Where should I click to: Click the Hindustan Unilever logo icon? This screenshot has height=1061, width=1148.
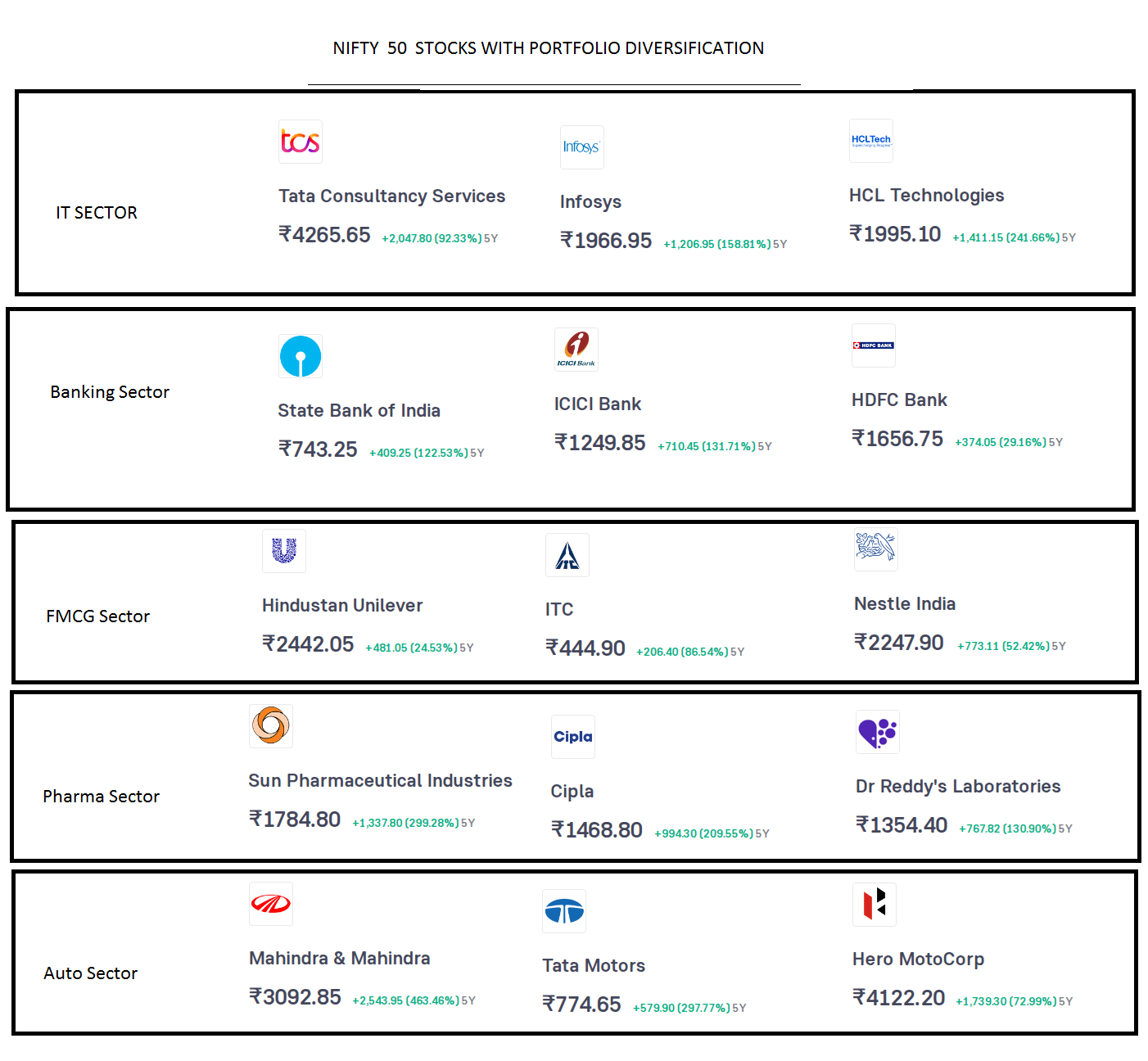[284, 551]
